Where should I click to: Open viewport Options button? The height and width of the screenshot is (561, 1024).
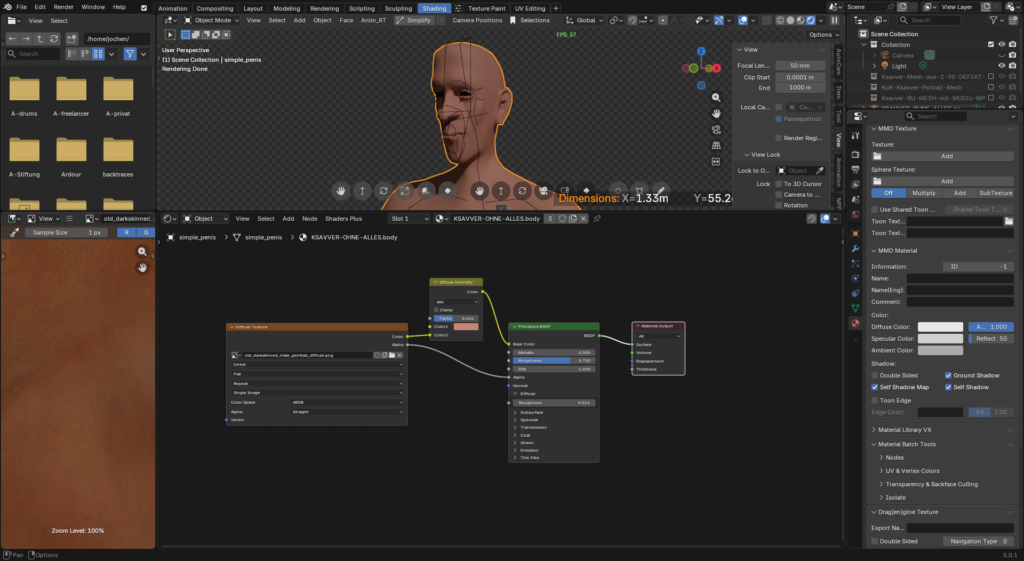pyautogui.click(x=823, y=35)
